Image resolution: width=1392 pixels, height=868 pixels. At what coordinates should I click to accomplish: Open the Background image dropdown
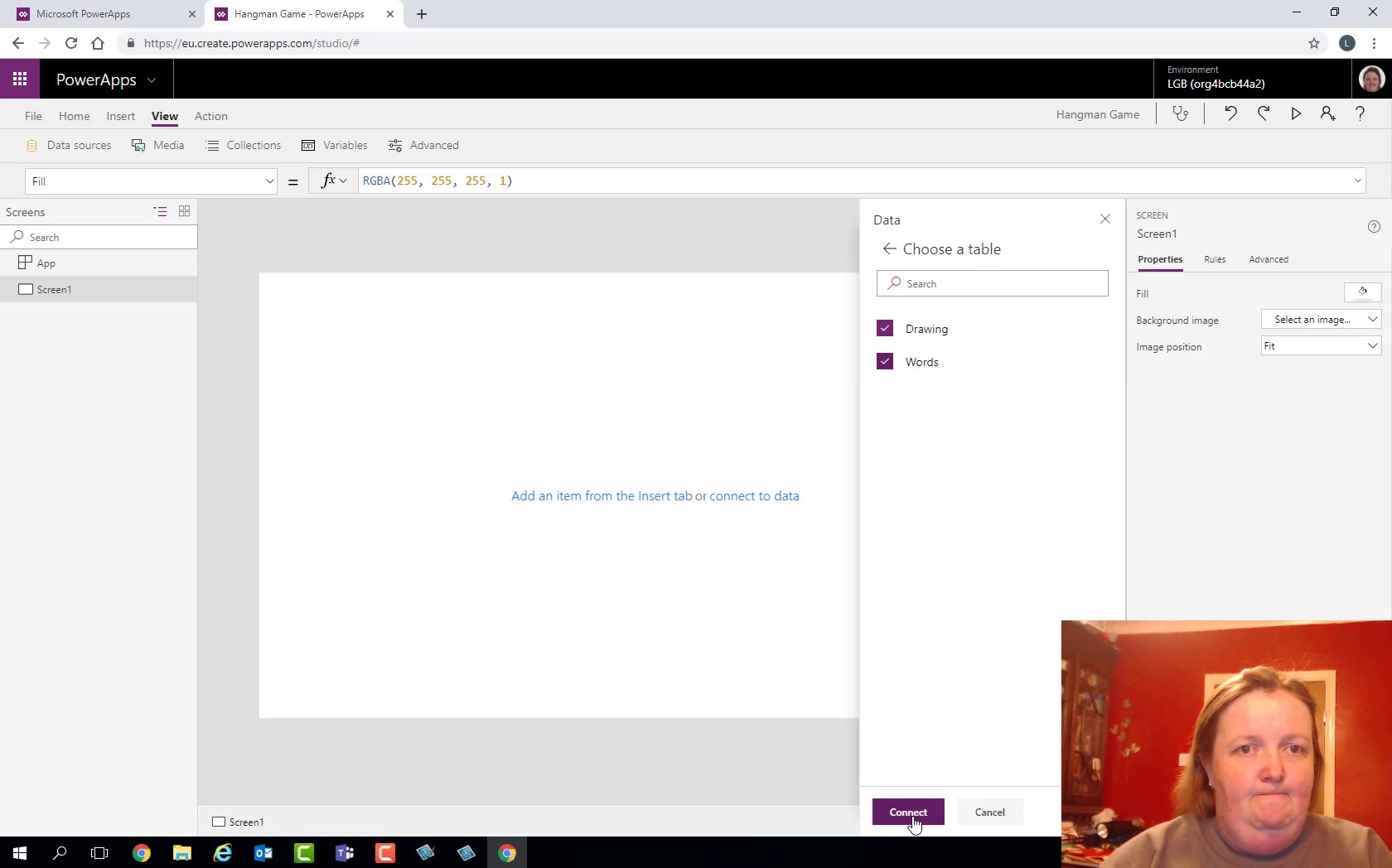pyautogui.click(x=1321, y=319)
